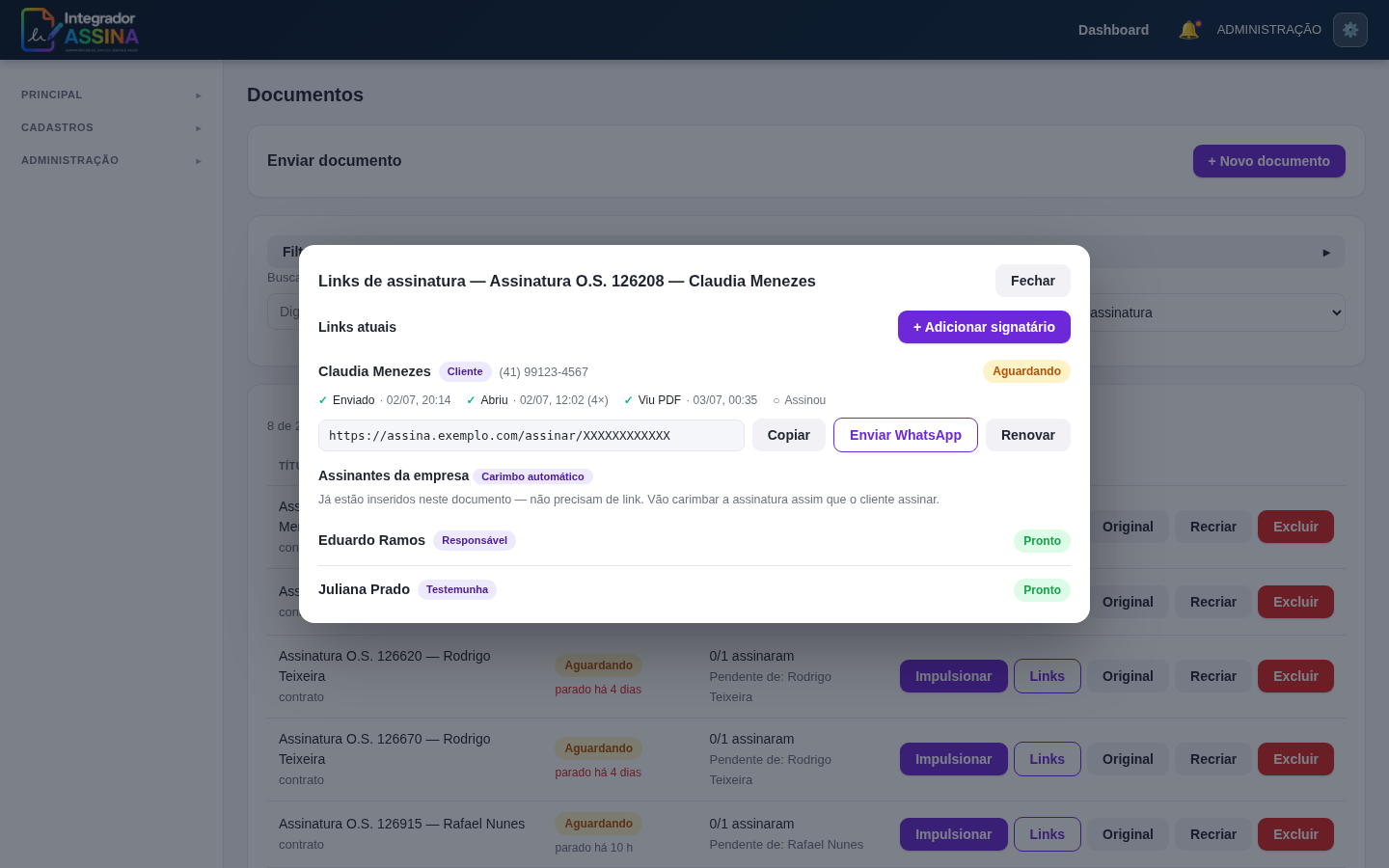1389x868 pixels.
Task: Click Original for O.S. 126620
Action: [1128, 676]
